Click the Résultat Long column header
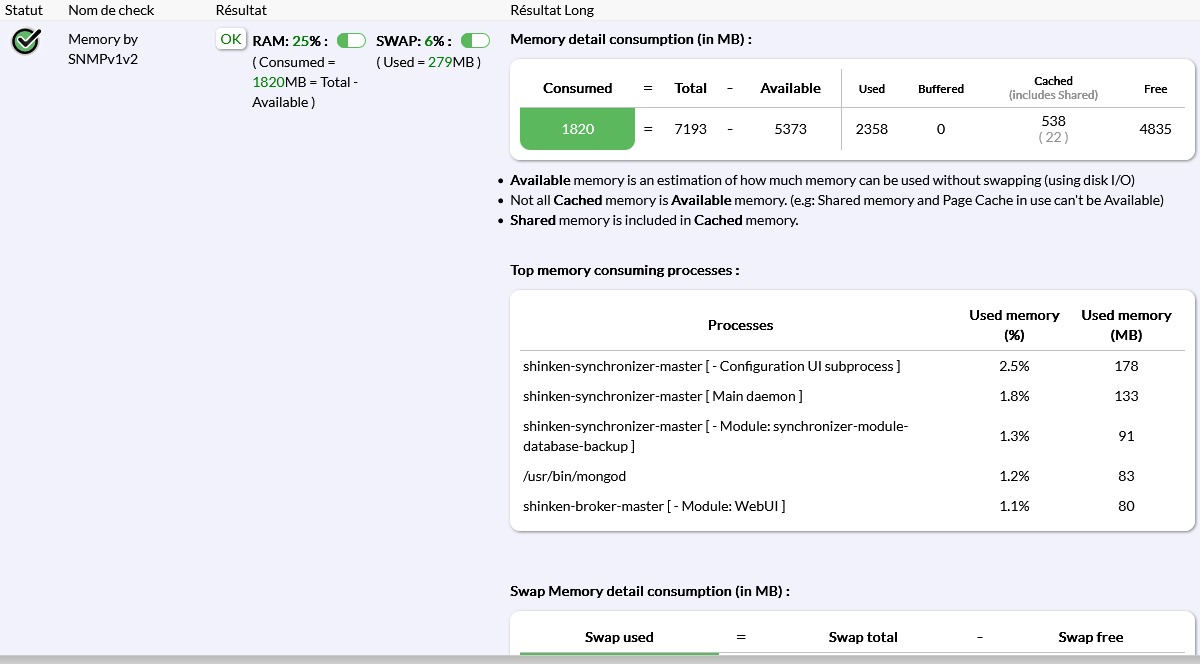Viewport: 1200px width, 664px height. (x=552, y=10)
